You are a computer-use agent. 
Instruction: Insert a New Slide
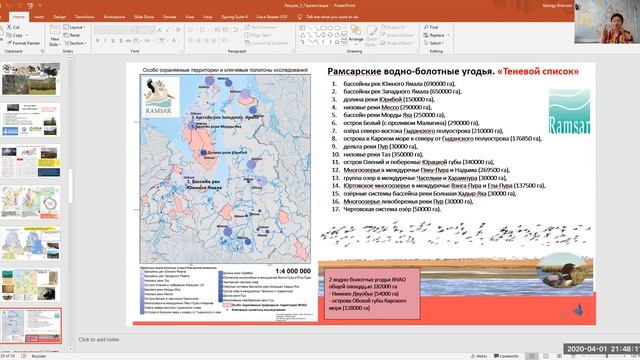(54, 36)
